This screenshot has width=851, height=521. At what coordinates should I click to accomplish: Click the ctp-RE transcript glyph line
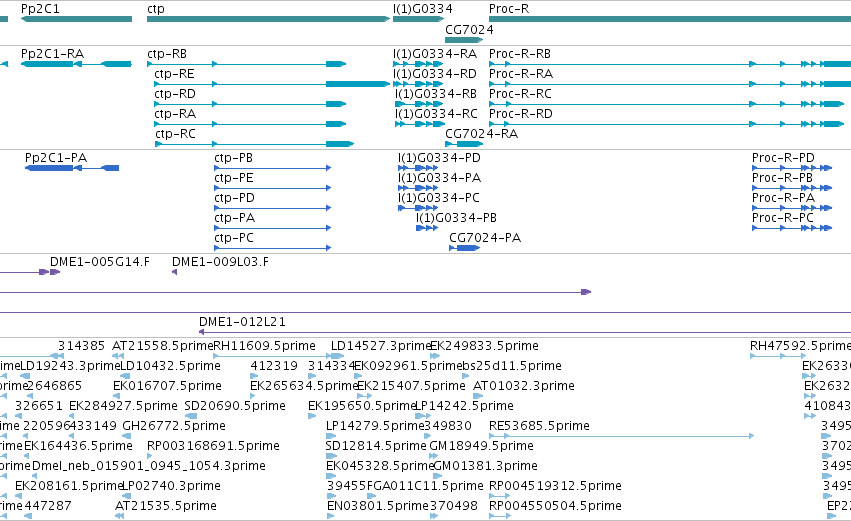[271, 84]
